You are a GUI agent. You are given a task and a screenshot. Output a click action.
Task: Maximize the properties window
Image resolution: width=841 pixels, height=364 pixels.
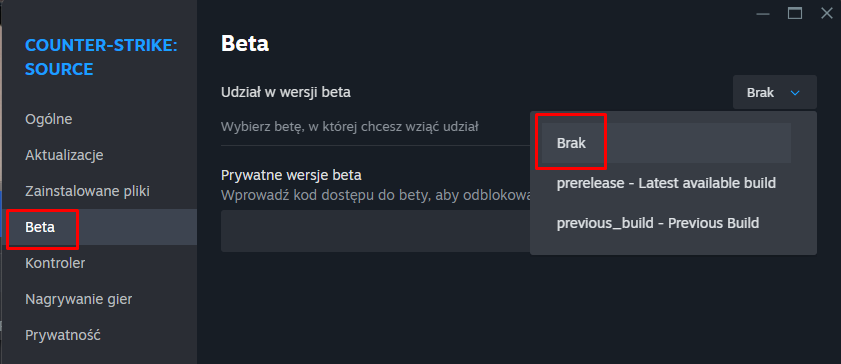tap(795, 14)
